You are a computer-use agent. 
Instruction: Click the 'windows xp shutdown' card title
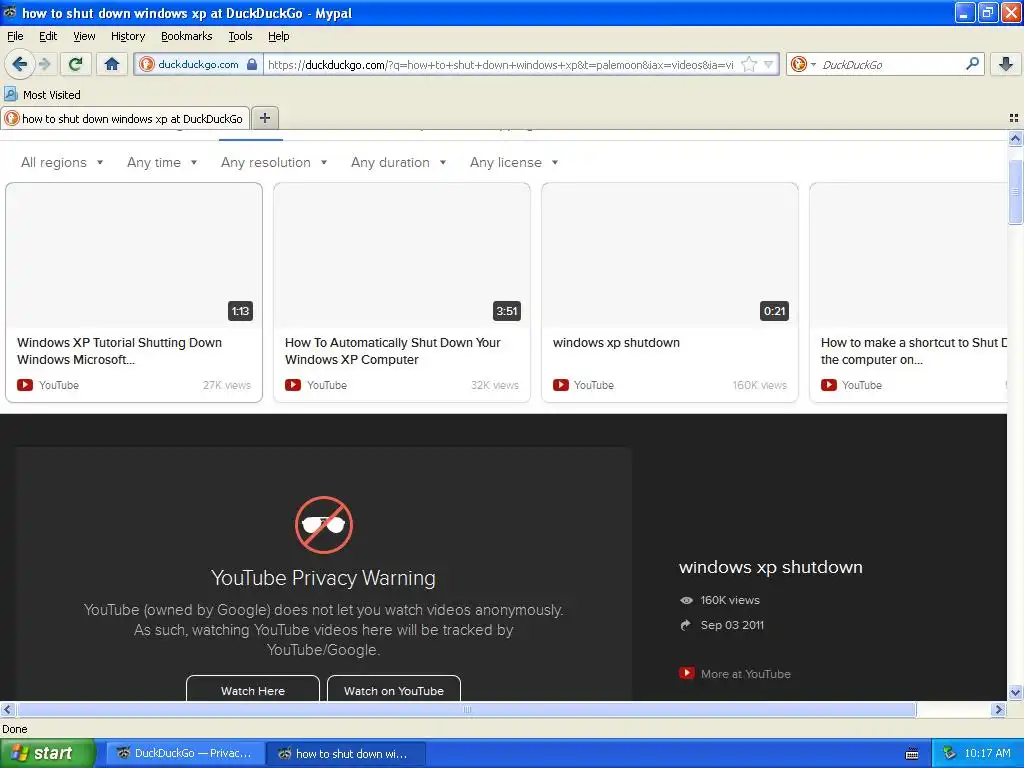(x=616, y=342)
